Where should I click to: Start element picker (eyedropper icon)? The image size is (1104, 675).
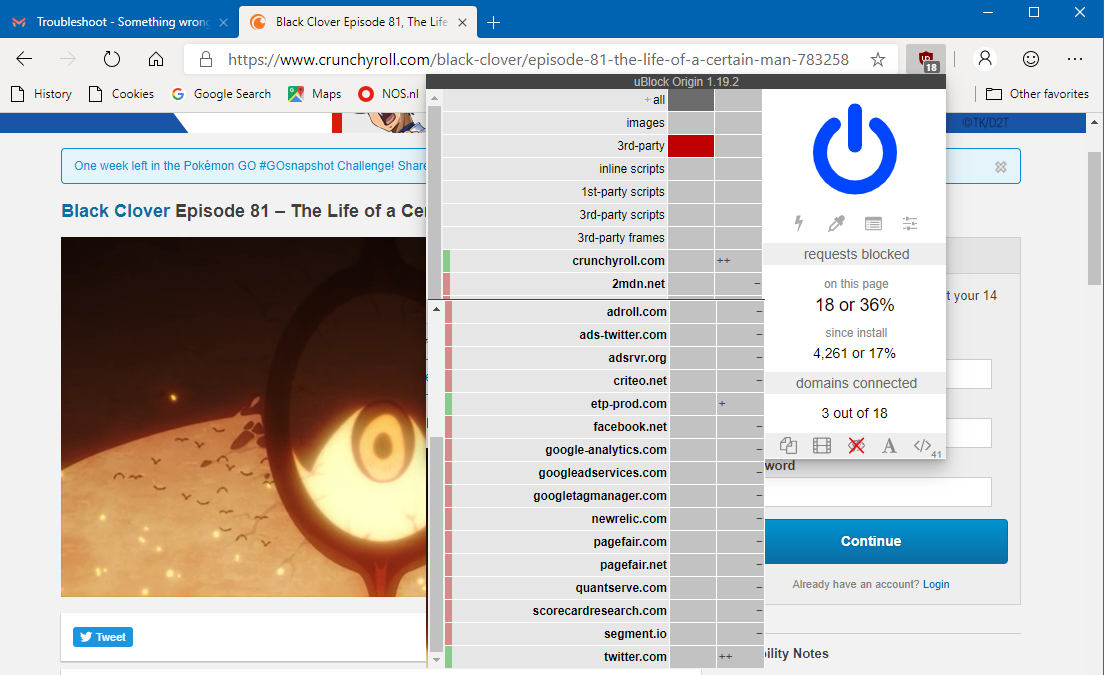tap(836, 223)
